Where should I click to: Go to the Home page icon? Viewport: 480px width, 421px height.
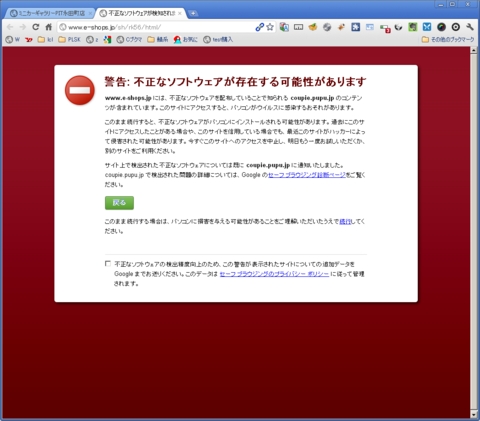(x=49, y=27)
